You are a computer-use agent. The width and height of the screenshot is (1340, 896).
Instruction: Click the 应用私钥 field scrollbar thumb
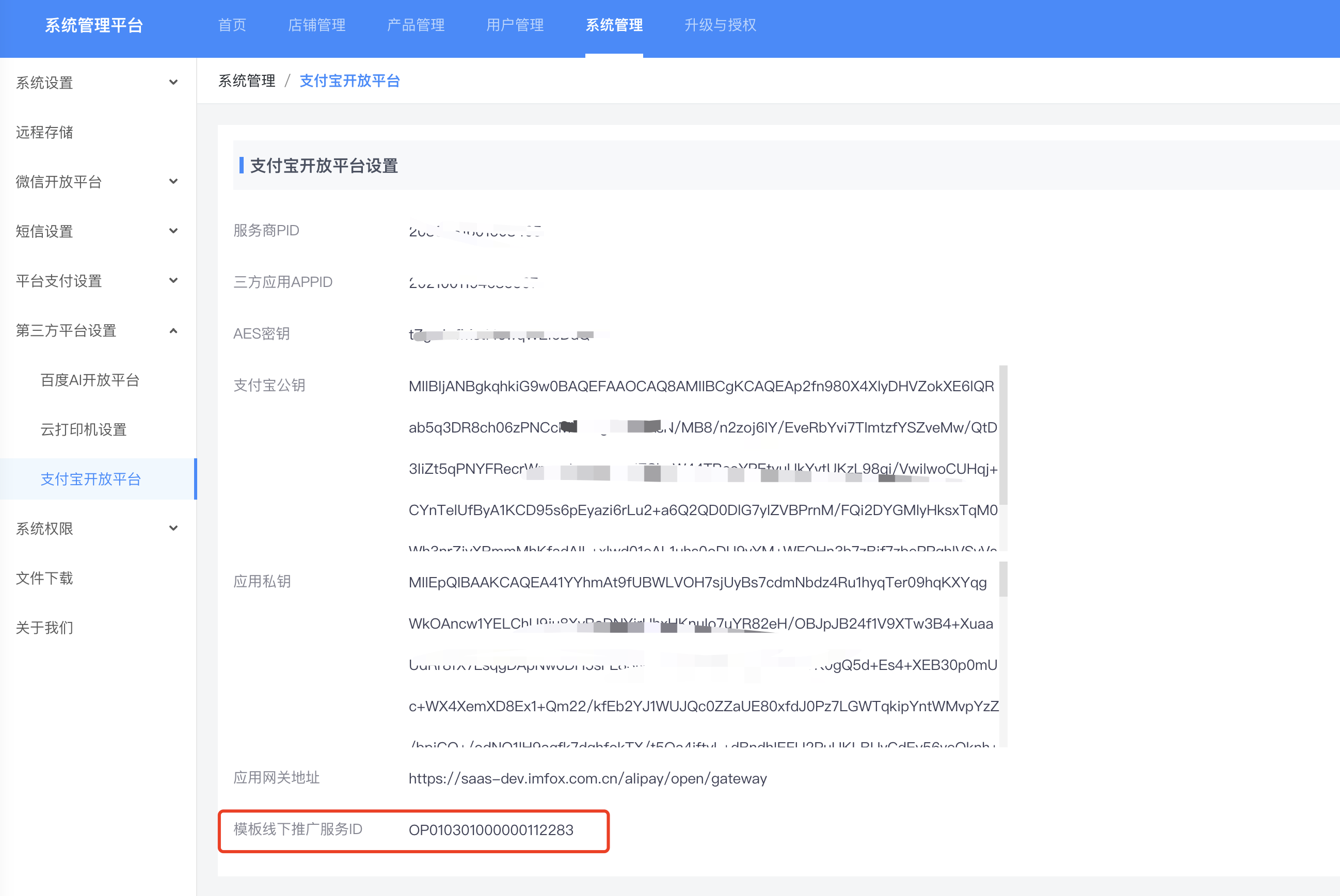(1003, 580)
